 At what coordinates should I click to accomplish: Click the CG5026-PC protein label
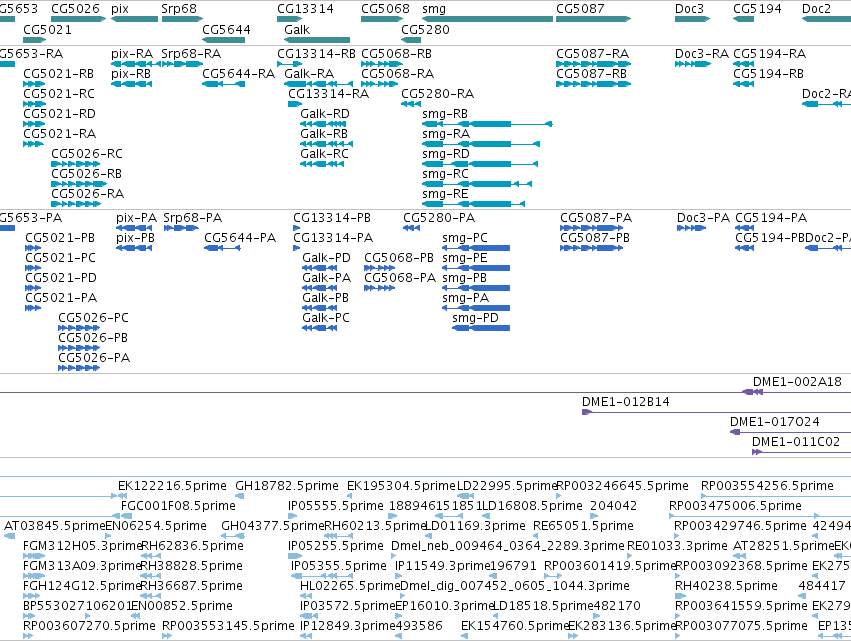94,318
